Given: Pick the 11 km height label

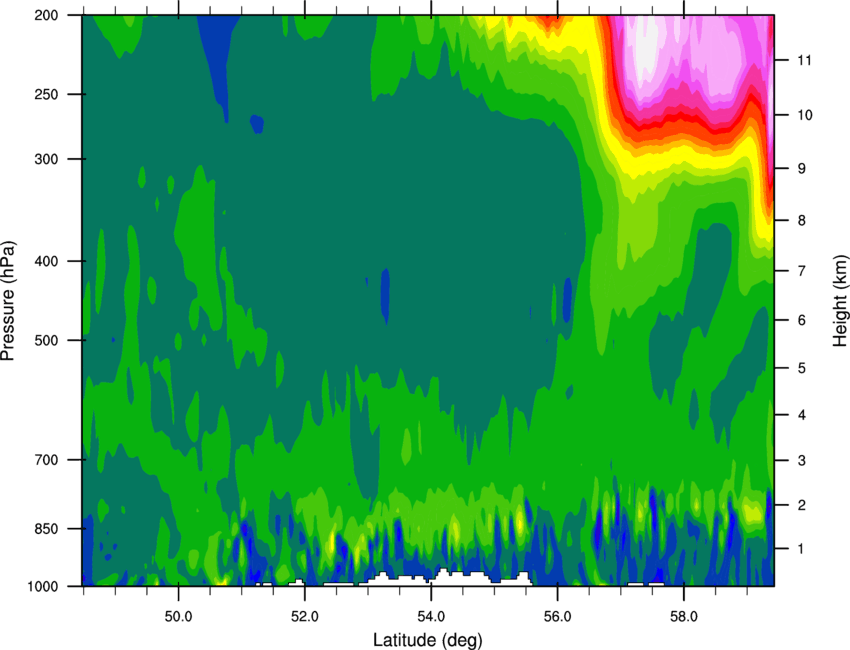Looking at the screenshot, I should coord(804,60).
